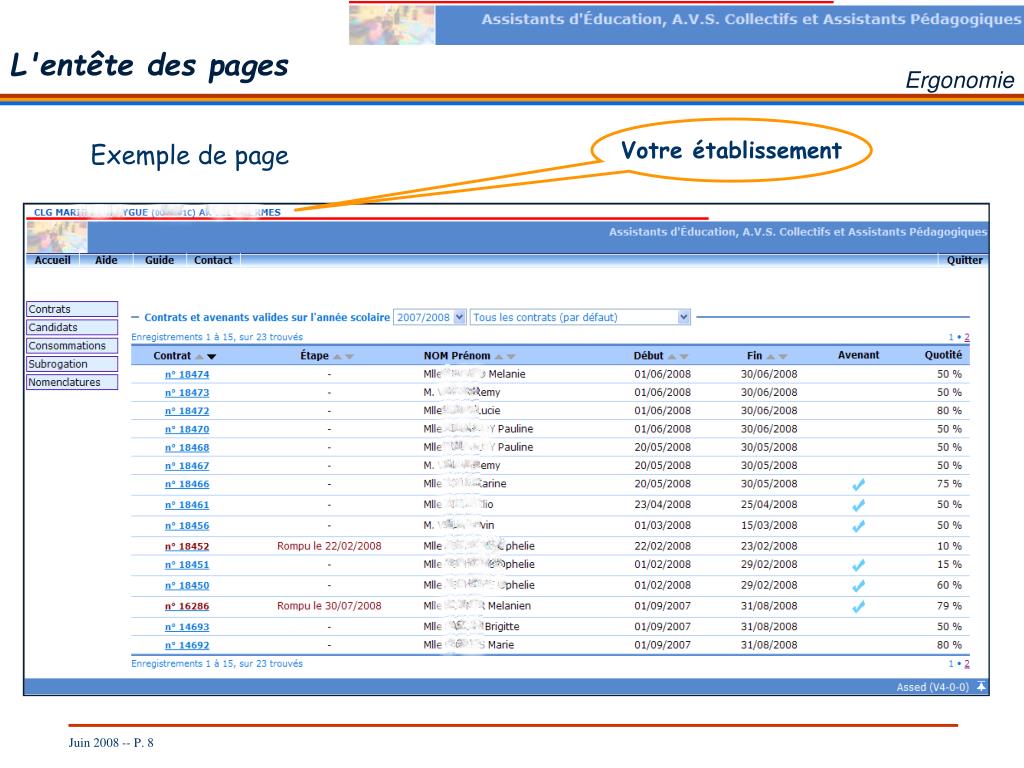
Task: Go to page 2 via link above table
Action: tap(967, 338)
